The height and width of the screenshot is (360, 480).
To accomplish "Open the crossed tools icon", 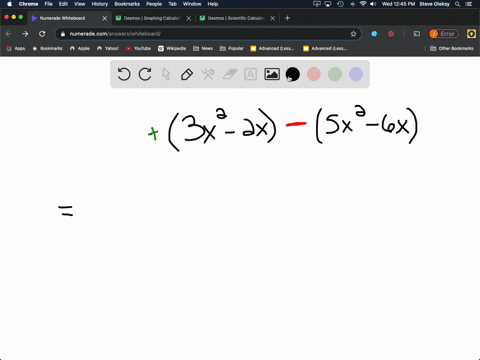I will (x=208, y=74).
